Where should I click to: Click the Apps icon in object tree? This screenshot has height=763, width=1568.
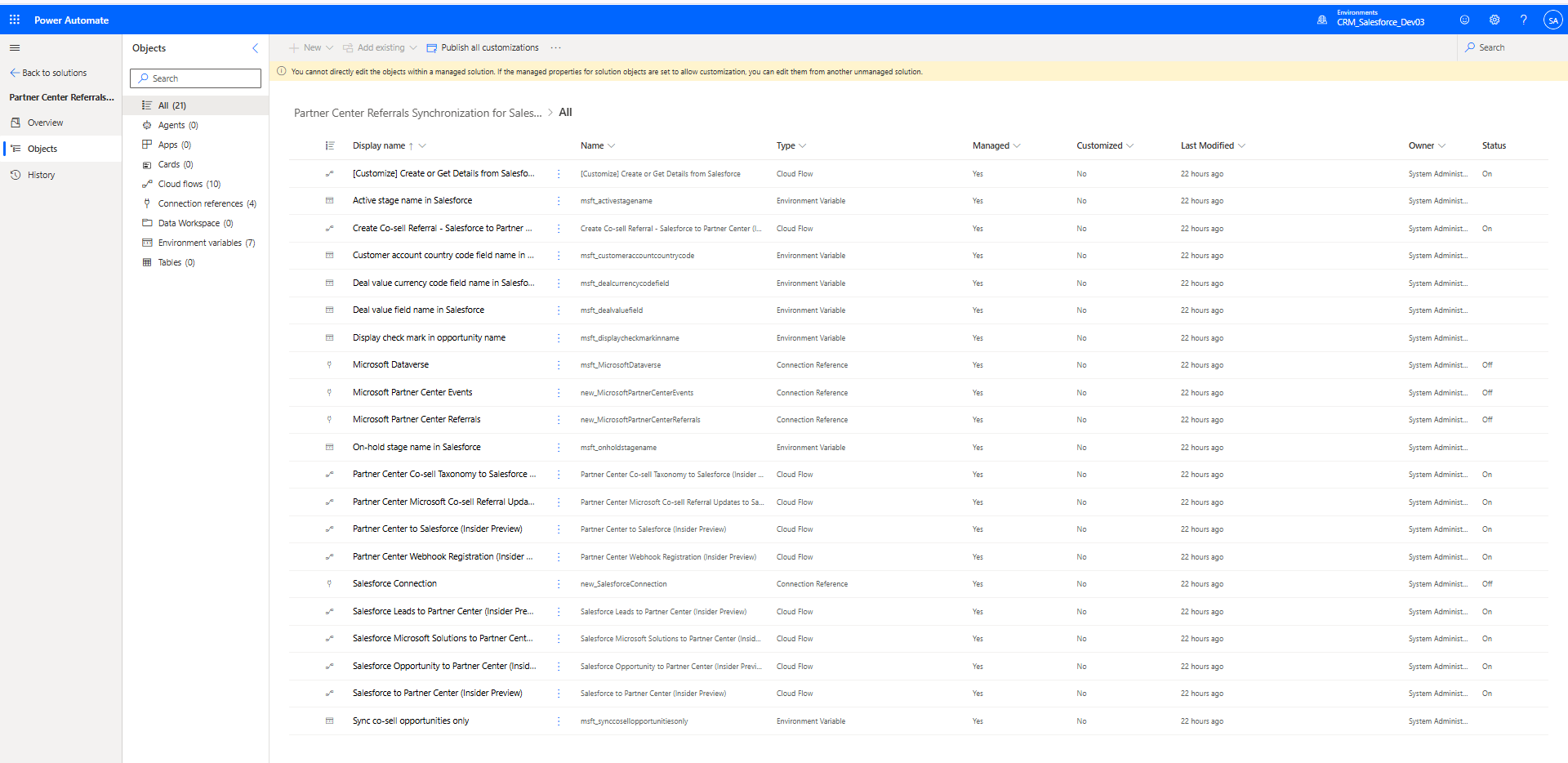click(147, 145)
